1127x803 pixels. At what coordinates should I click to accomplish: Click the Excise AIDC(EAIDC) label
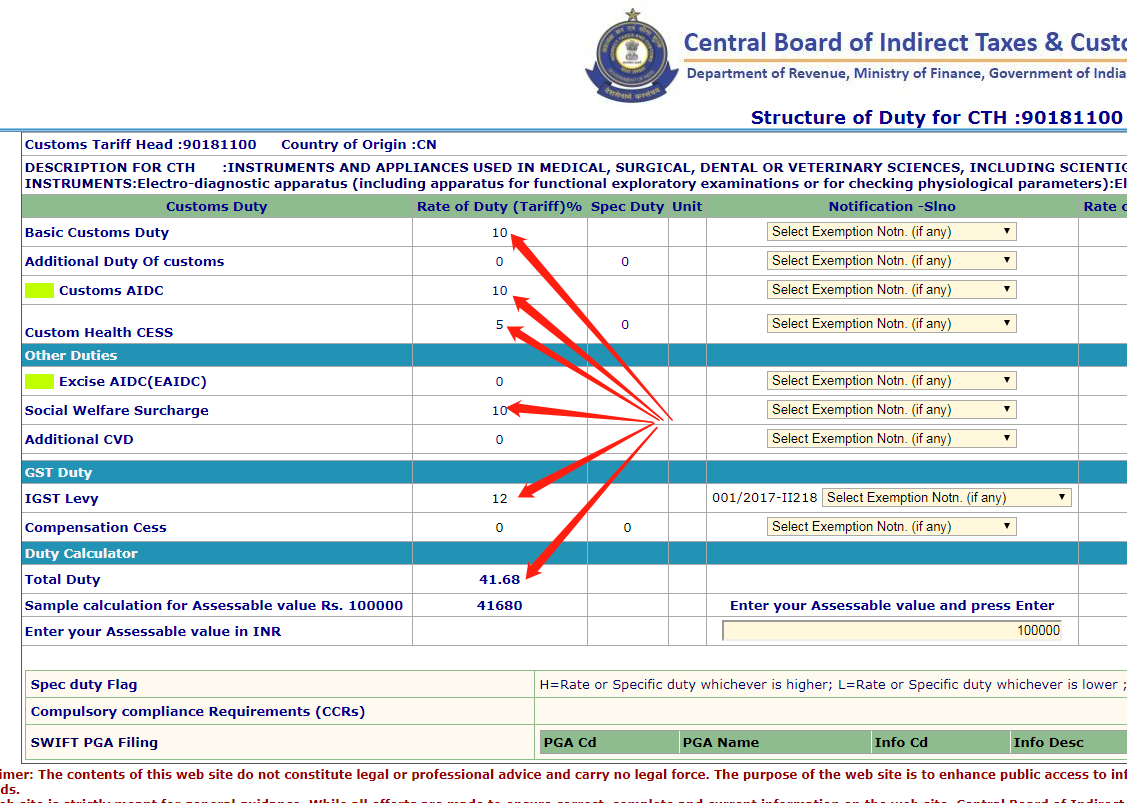133,382
